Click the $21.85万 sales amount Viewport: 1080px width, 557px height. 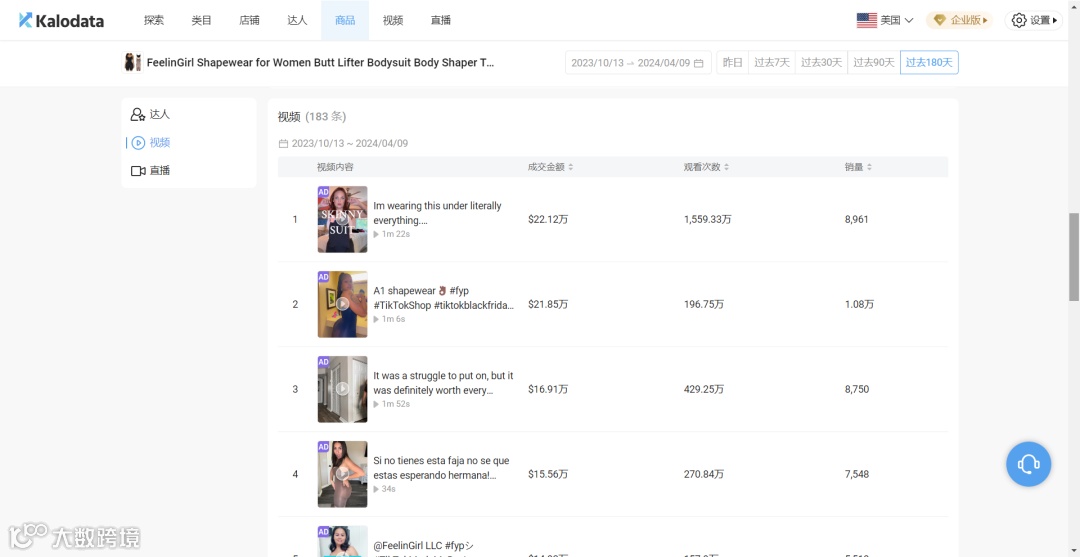[548, 304]
